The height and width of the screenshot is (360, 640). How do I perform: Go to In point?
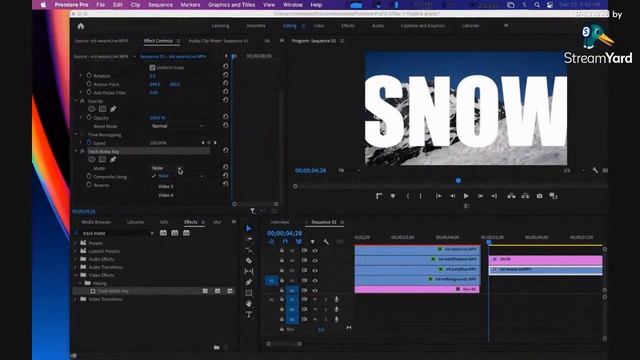pyautogui.click(x=439, y=196)
